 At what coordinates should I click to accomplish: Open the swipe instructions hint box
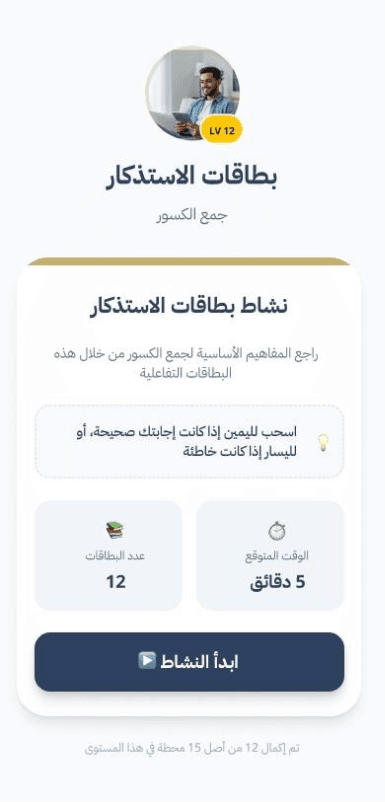point(189,441)
